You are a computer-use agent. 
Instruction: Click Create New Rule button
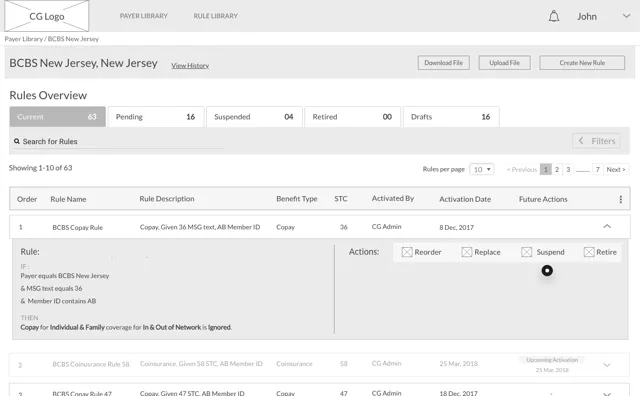582,63
